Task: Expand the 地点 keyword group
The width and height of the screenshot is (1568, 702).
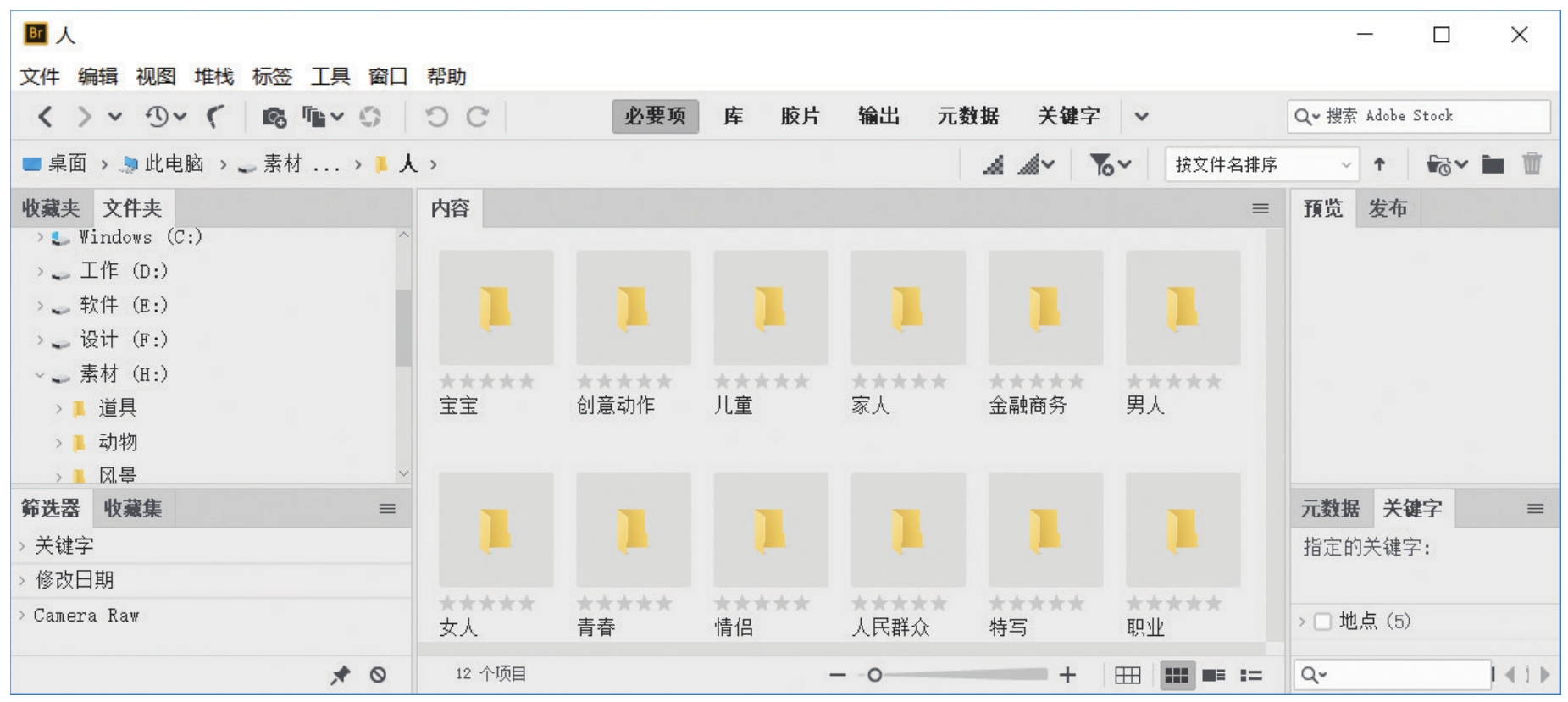Action: [1302, 622]
